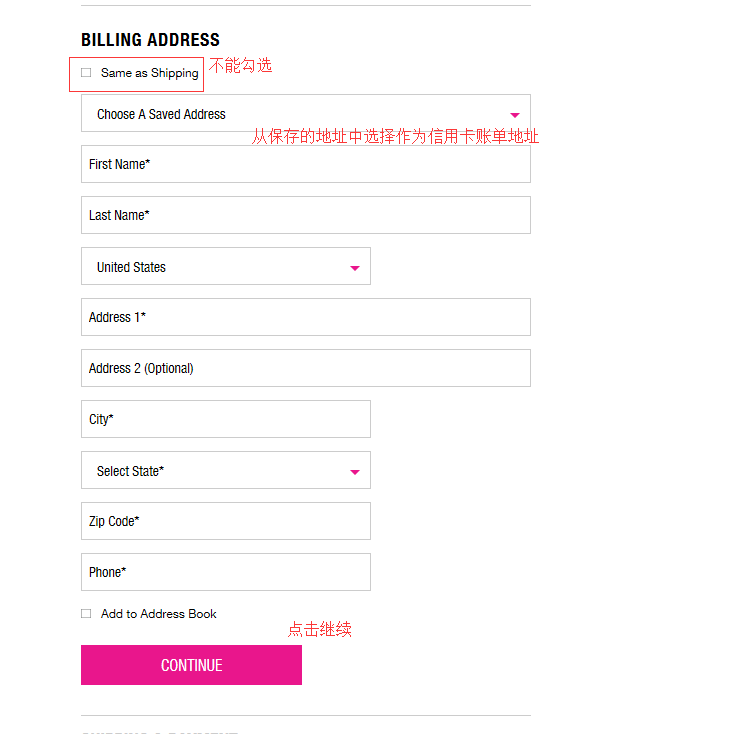Screen dimensions: 741x734
Task: Open the Choose A Saved Address dropdown
Action: coord(290,114)
